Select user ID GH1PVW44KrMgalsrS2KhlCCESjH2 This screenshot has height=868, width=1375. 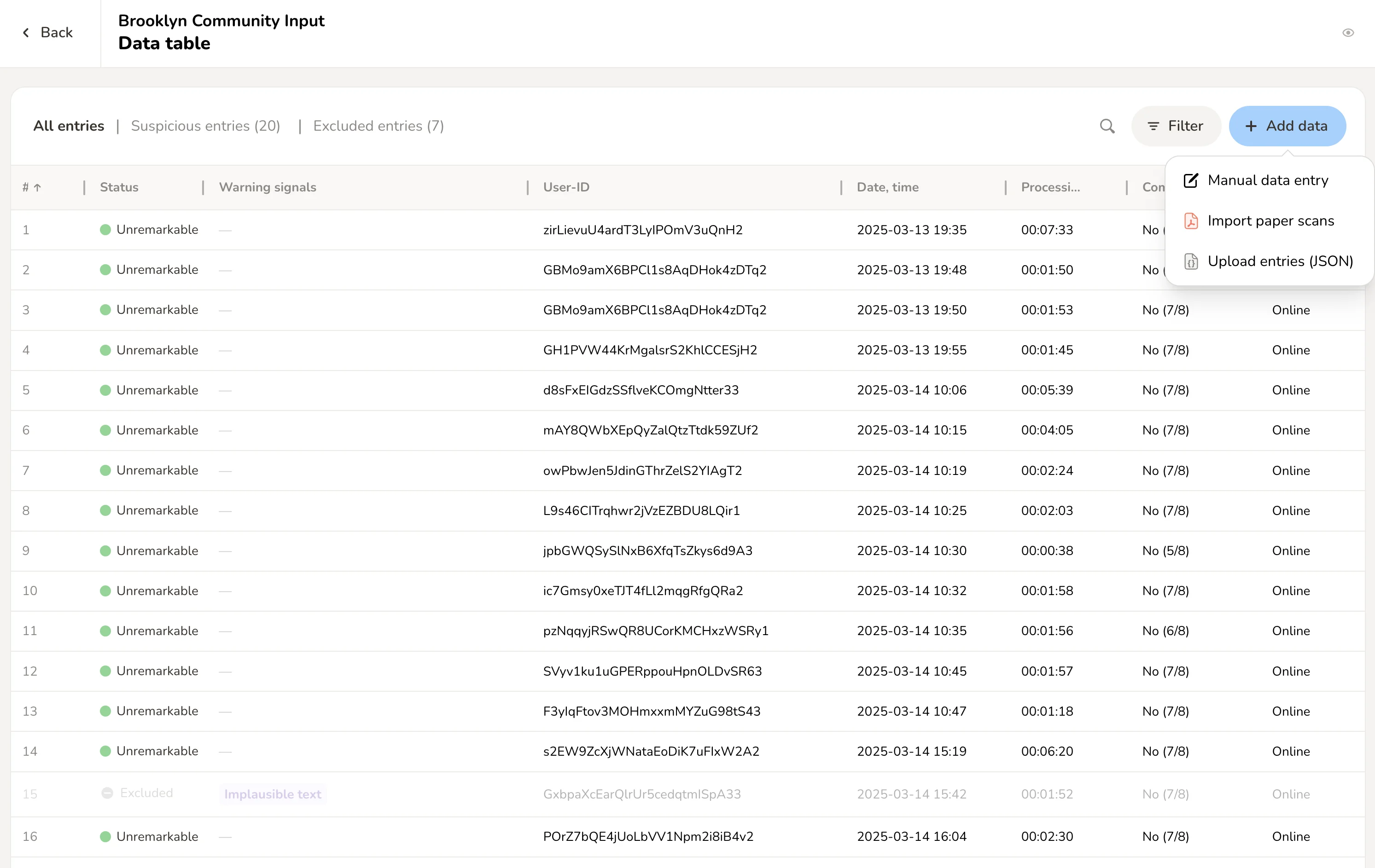tap(650, 350)
